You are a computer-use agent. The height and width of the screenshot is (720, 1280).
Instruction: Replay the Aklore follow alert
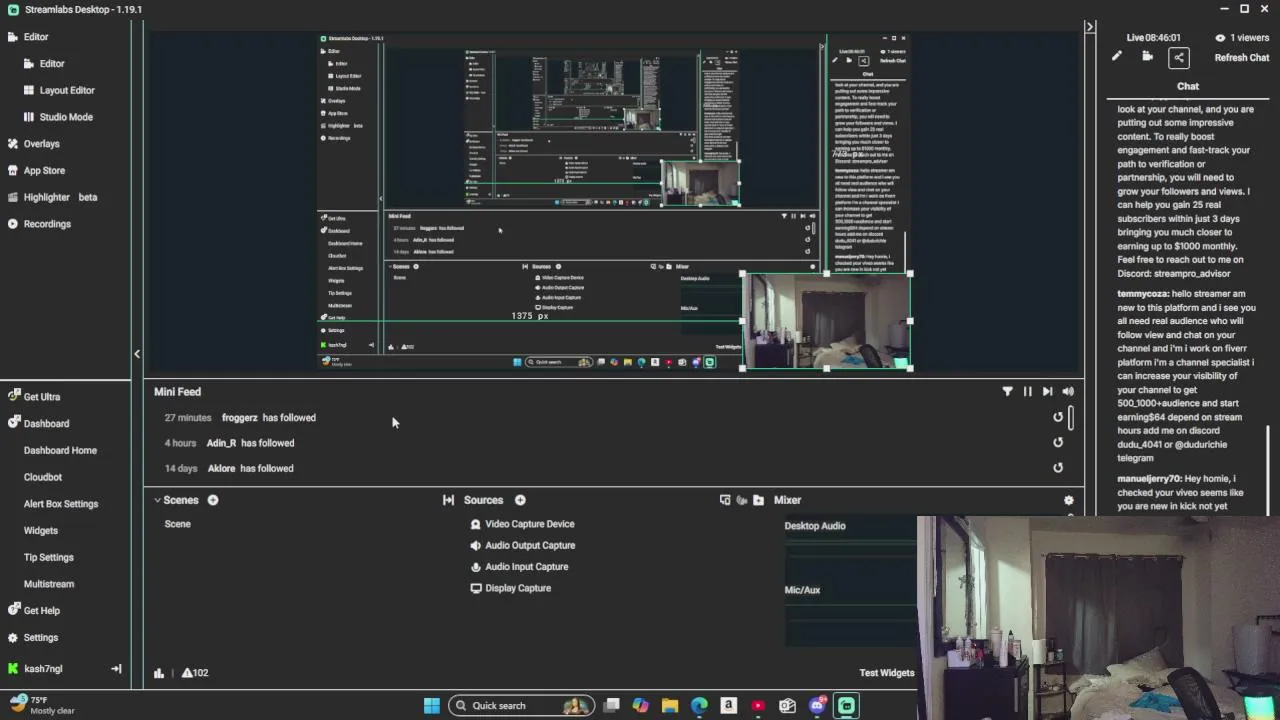tap(1058, 467)
